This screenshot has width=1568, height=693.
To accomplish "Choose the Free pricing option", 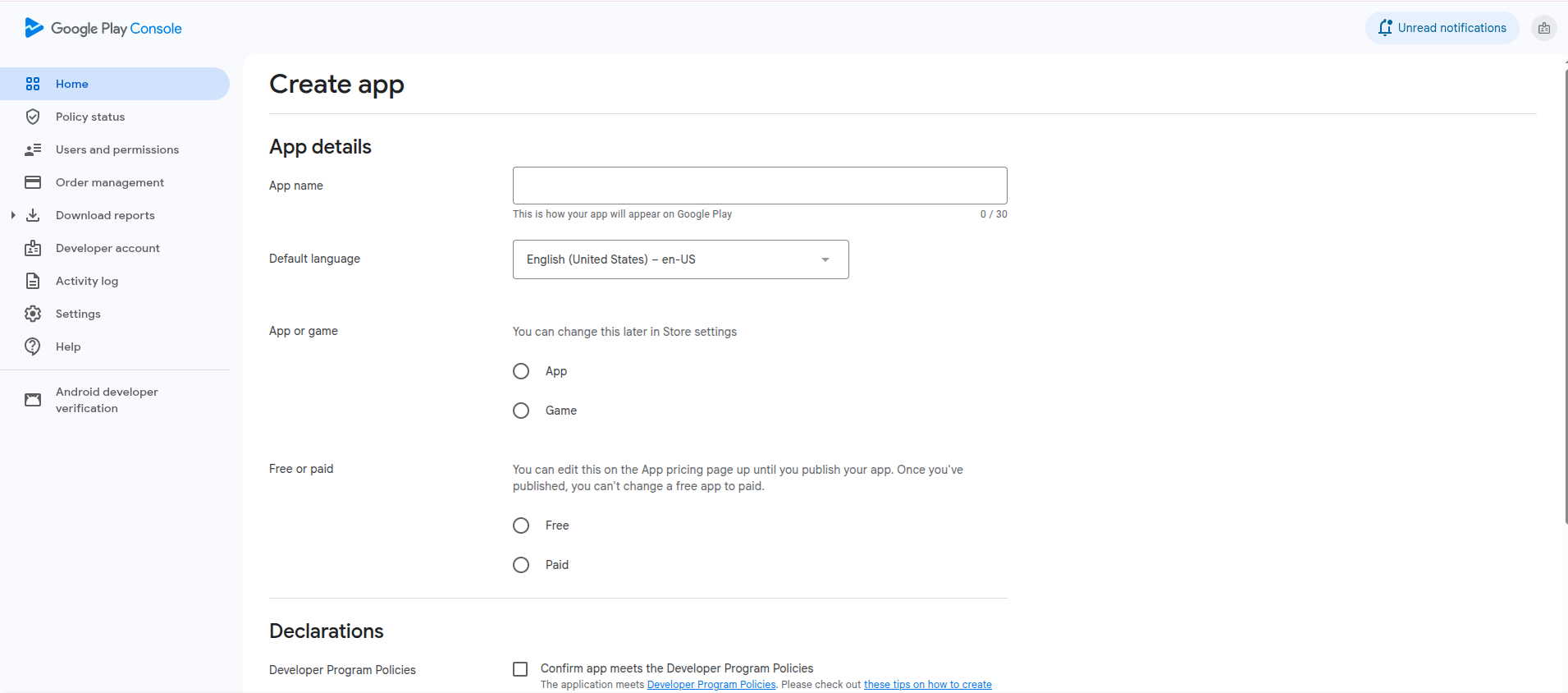I will (x=521, y=525).
